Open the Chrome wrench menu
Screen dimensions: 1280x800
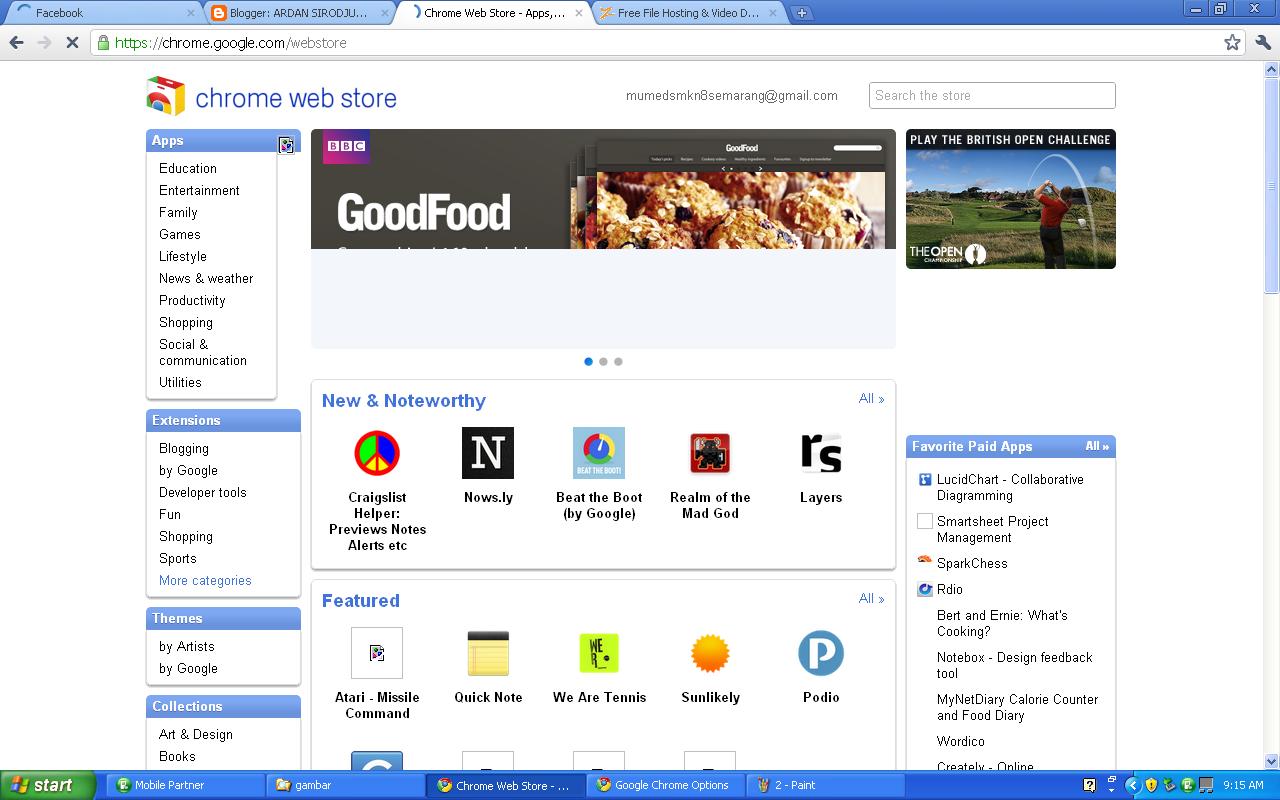[1262, 42]
